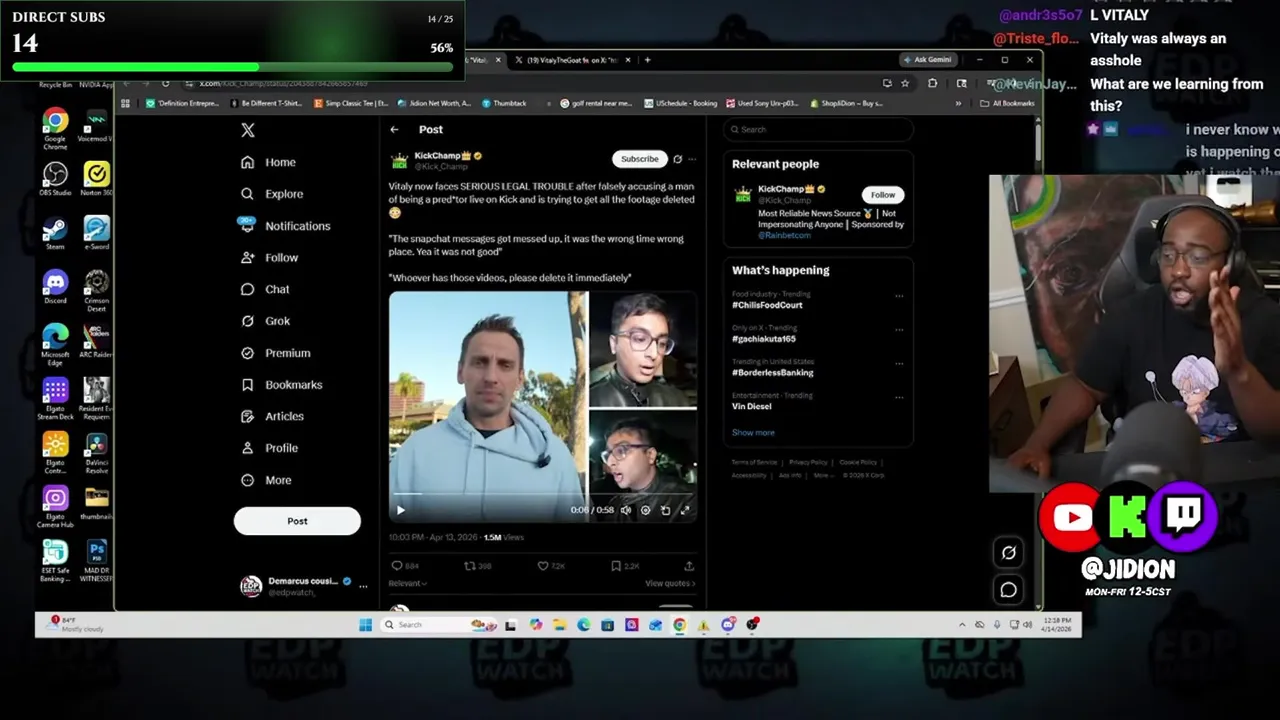Seek on the video progress bar
This screenshot has height=720, width=1280.
(x=543, y=495)
